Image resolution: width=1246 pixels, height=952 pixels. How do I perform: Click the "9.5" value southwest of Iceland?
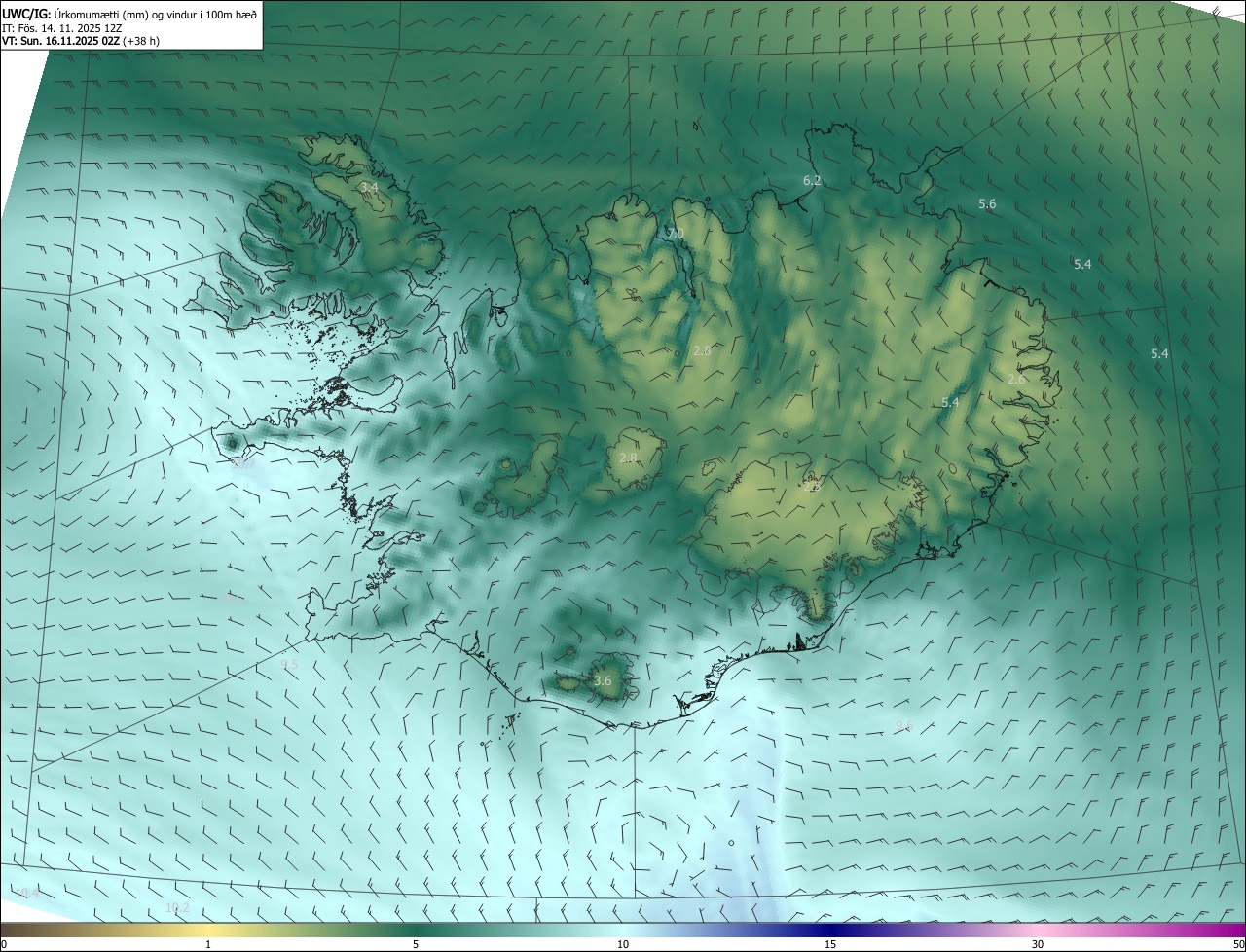[289, 665]
